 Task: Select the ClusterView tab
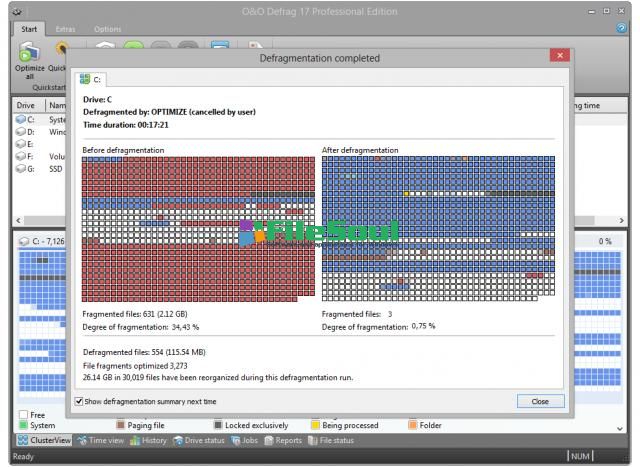click(x=44, y=440)
